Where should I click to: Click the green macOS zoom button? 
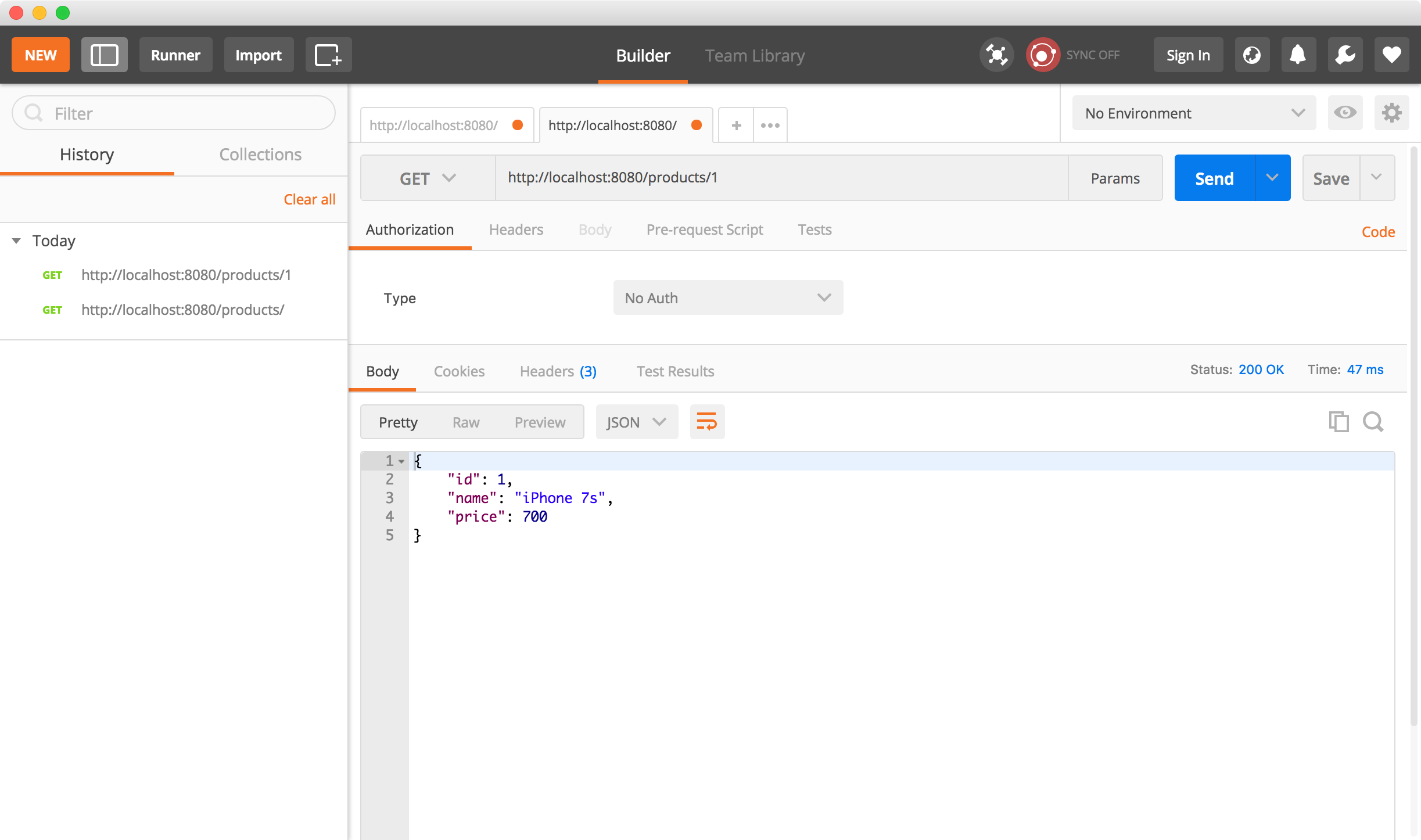(x=63, y=13)
